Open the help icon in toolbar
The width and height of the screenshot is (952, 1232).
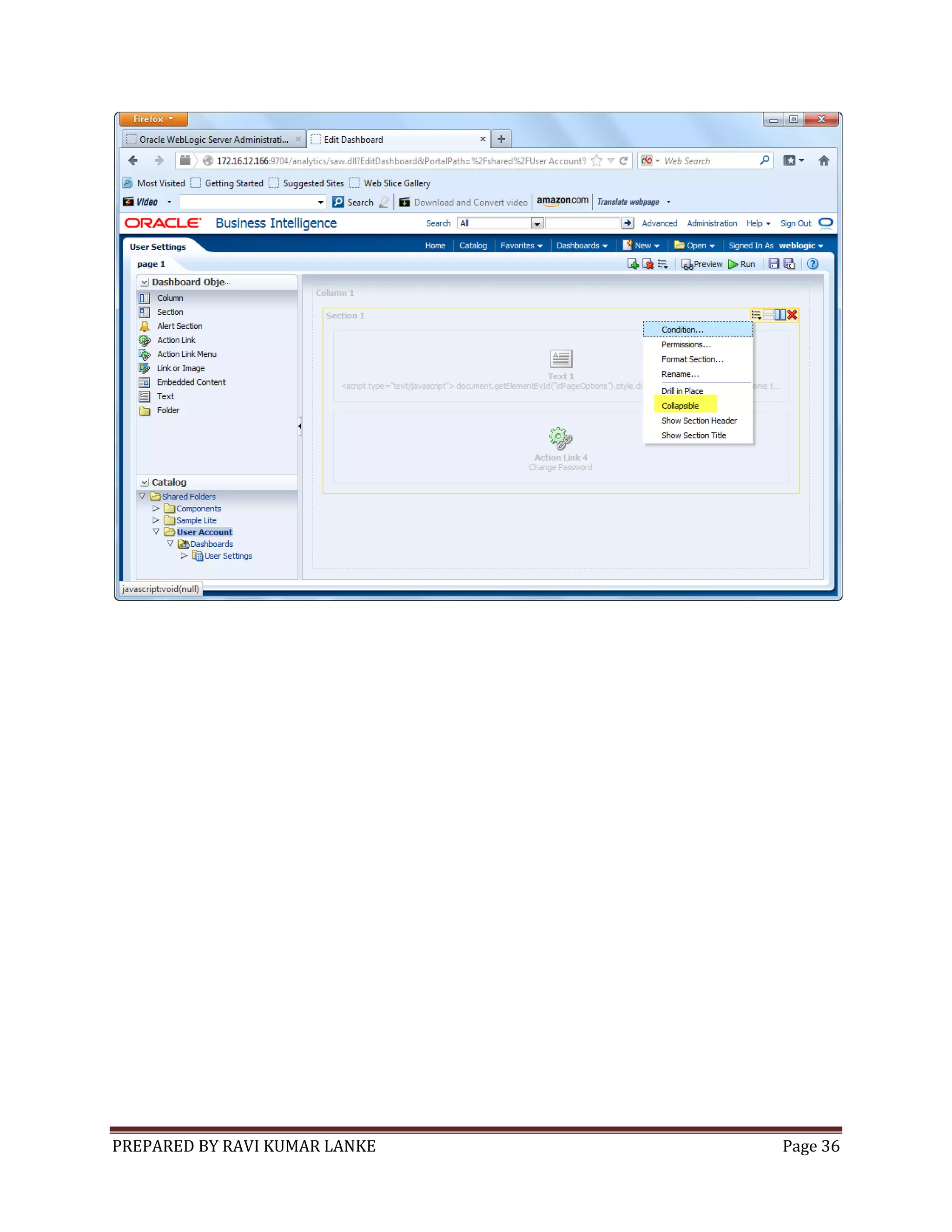tap(813, 264)
